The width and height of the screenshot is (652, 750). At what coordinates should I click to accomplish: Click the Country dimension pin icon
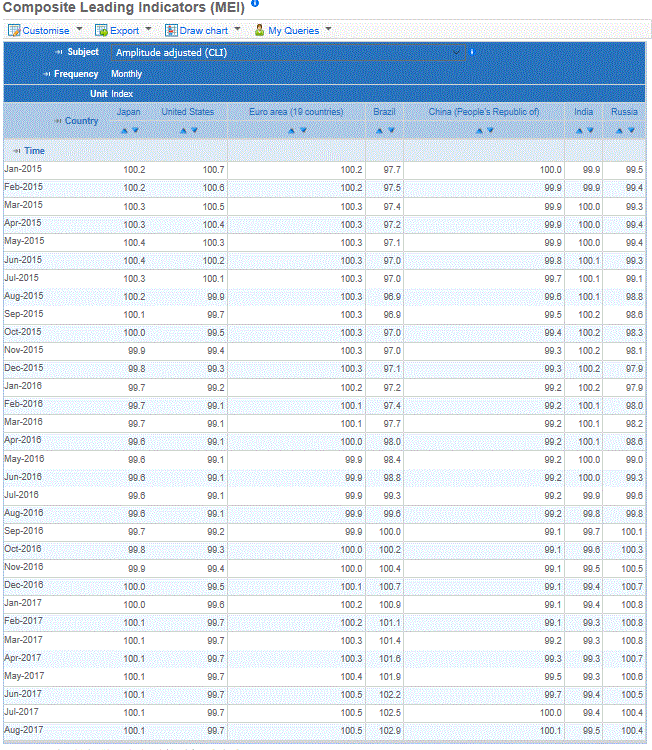click(x=57, y=121)
